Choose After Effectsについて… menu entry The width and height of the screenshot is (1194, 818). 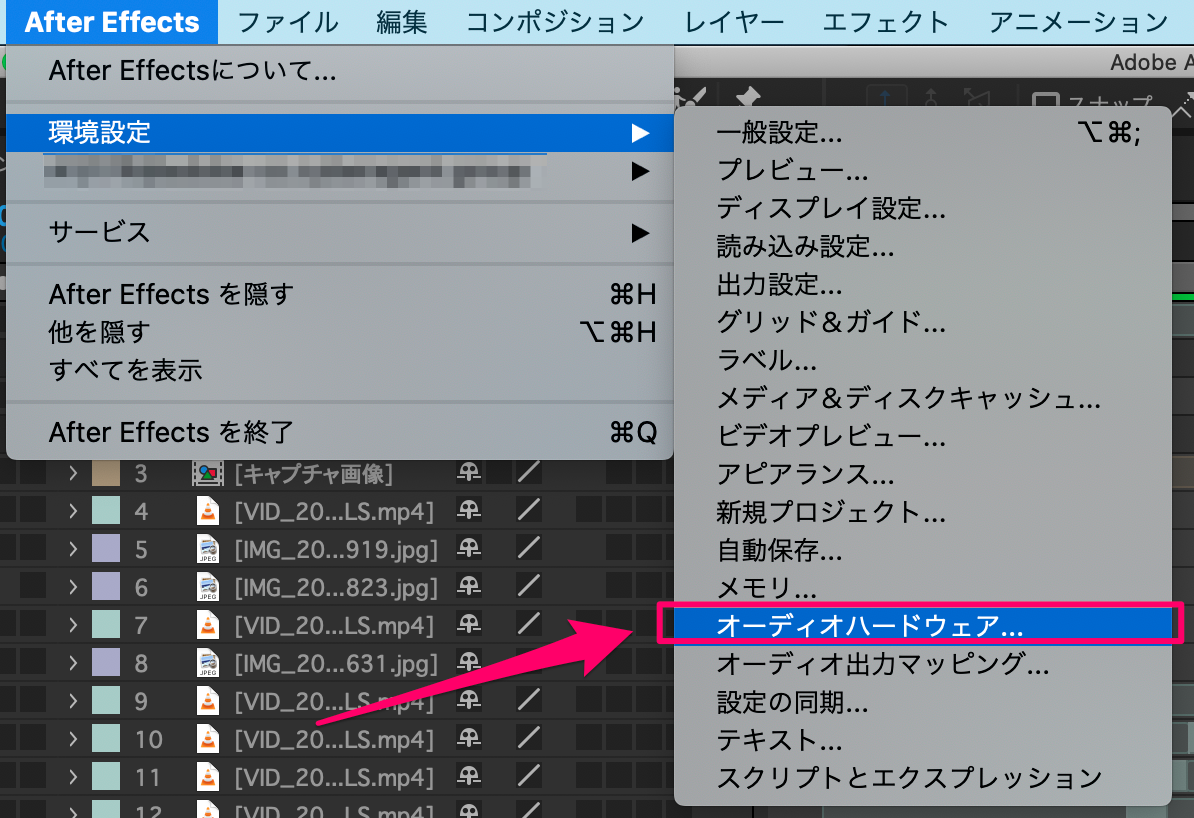pyautogui.click(x=340, y=71)
